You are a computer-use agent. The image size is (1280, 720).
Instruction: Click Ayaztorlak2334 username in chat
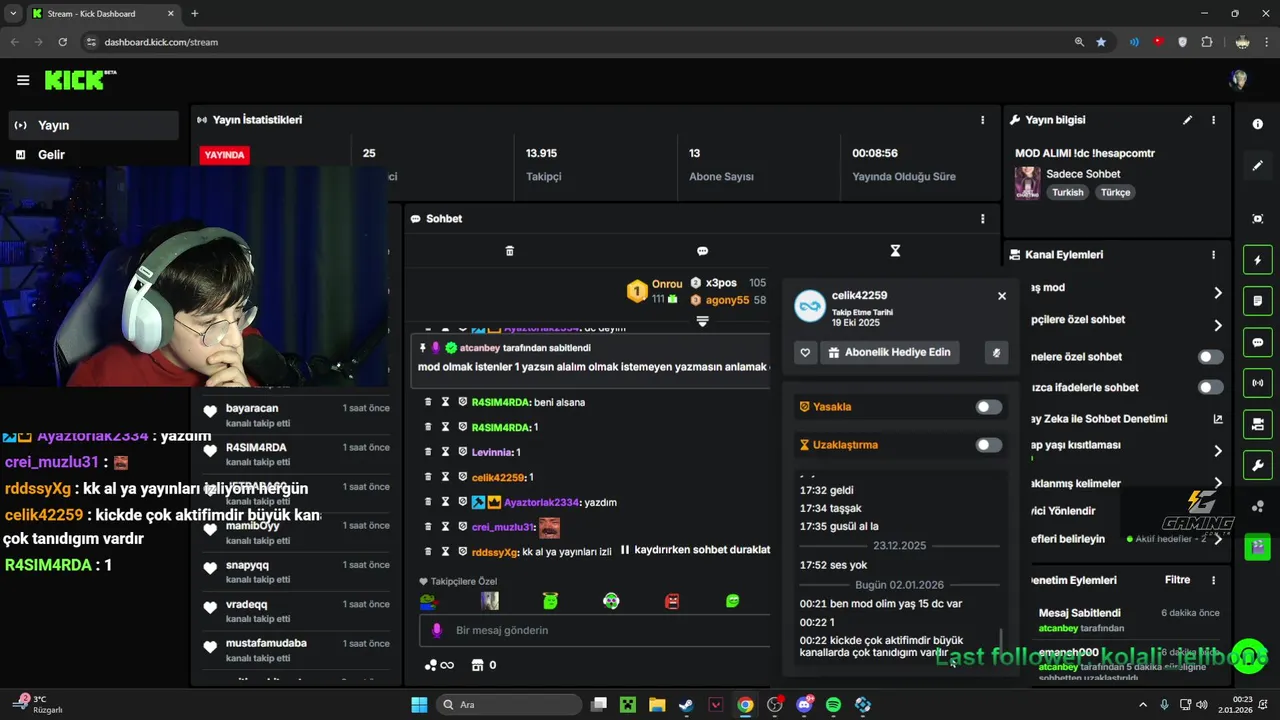[542, 502]
